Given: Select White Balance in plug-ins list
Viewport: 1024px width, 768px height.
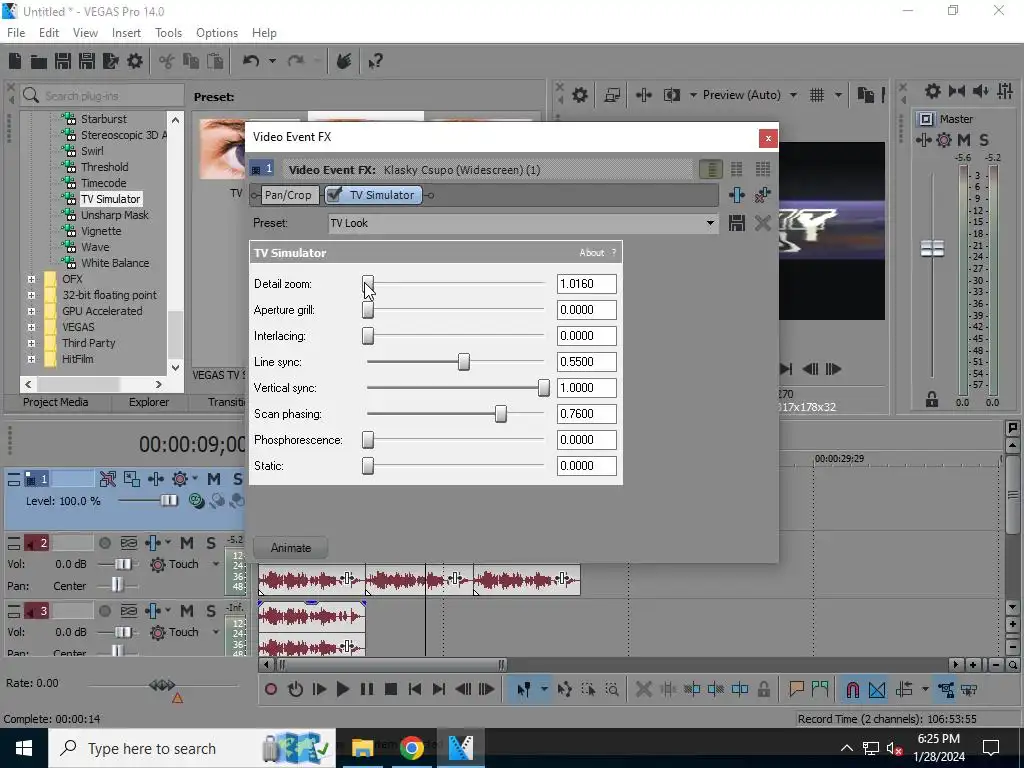Looking at the screenshot, I should pos(115,263).
